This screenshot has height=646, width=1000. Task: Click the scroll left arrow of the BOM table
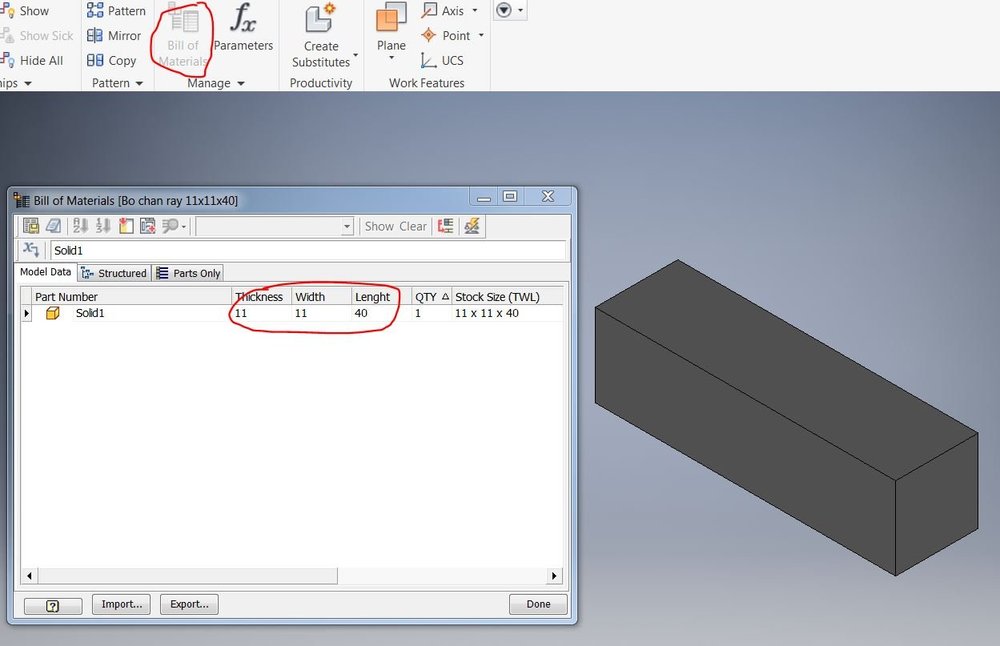point(29,576)
